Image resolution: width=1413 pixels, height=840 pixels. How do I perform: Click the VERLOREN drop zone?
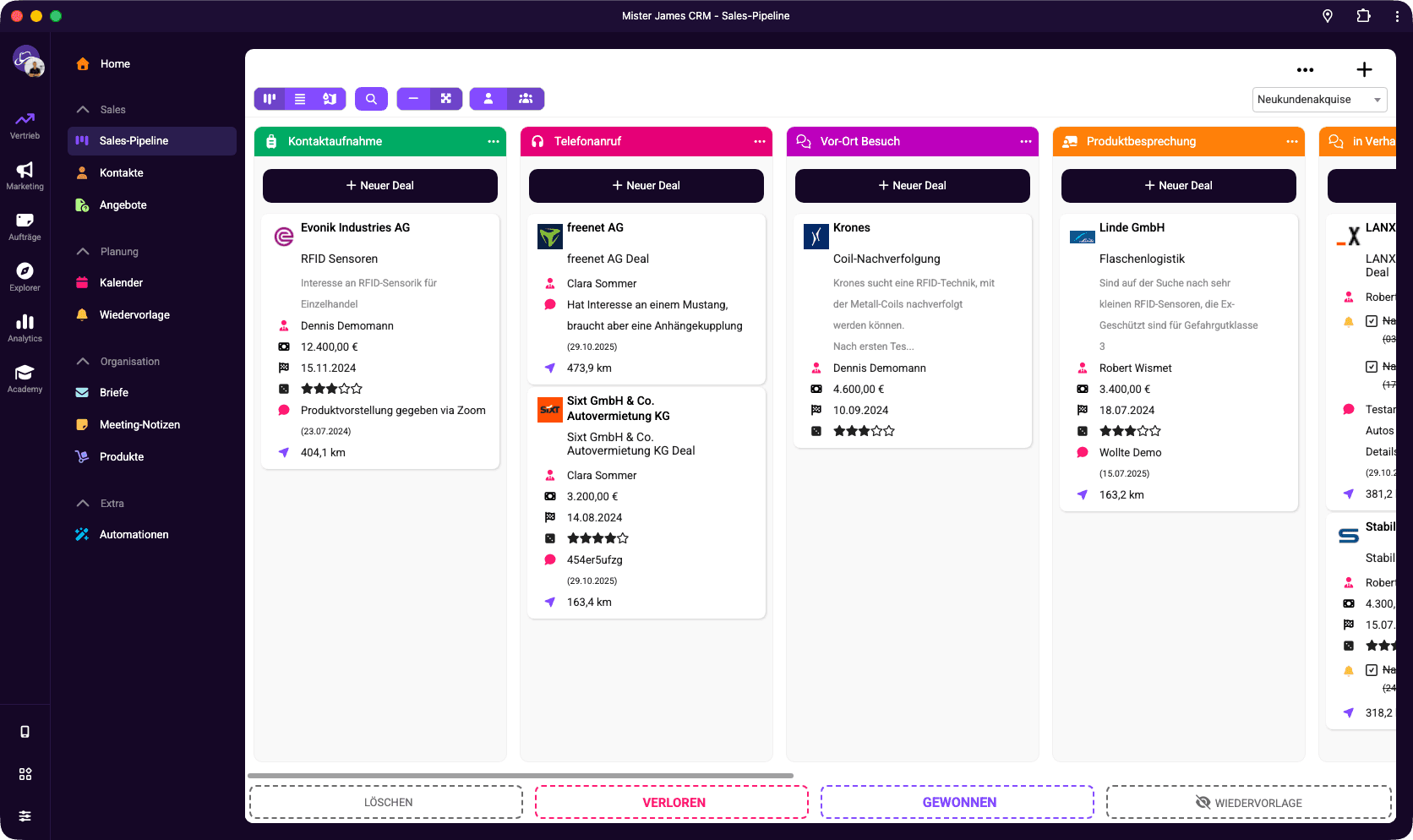point(672,803)
